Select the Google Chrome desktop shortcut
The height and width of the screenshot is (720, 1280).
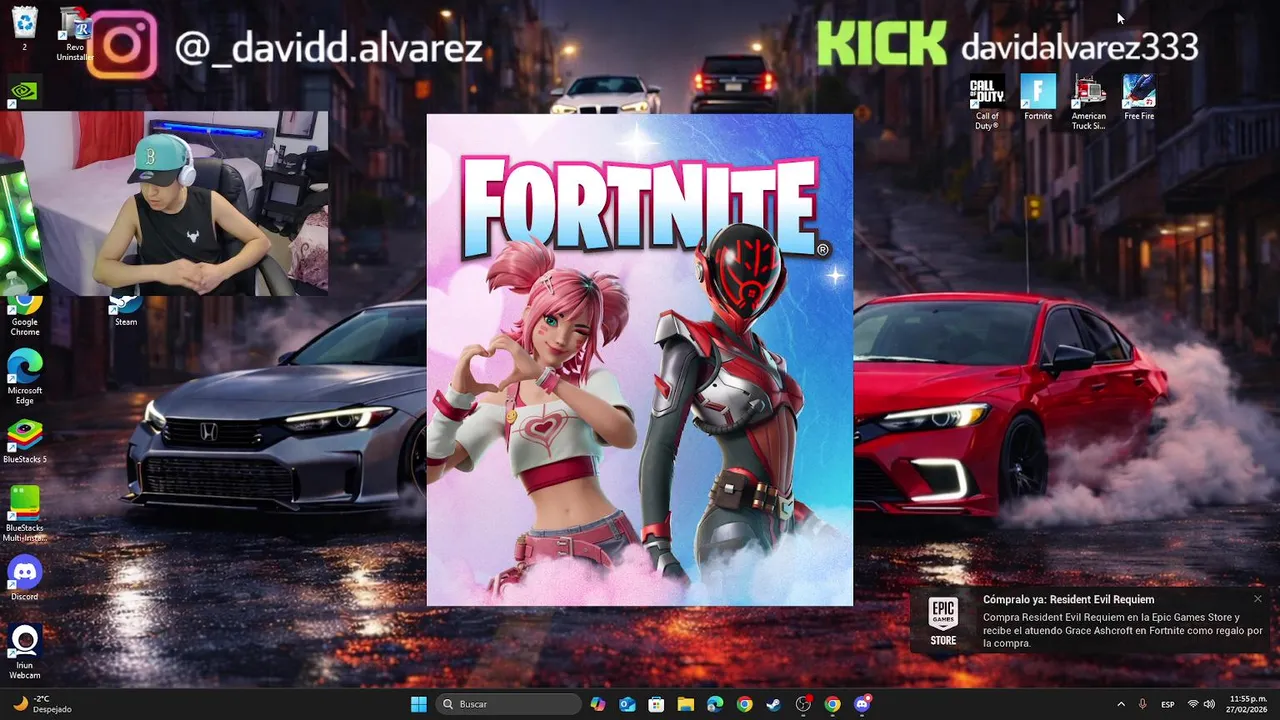point(25,316)
